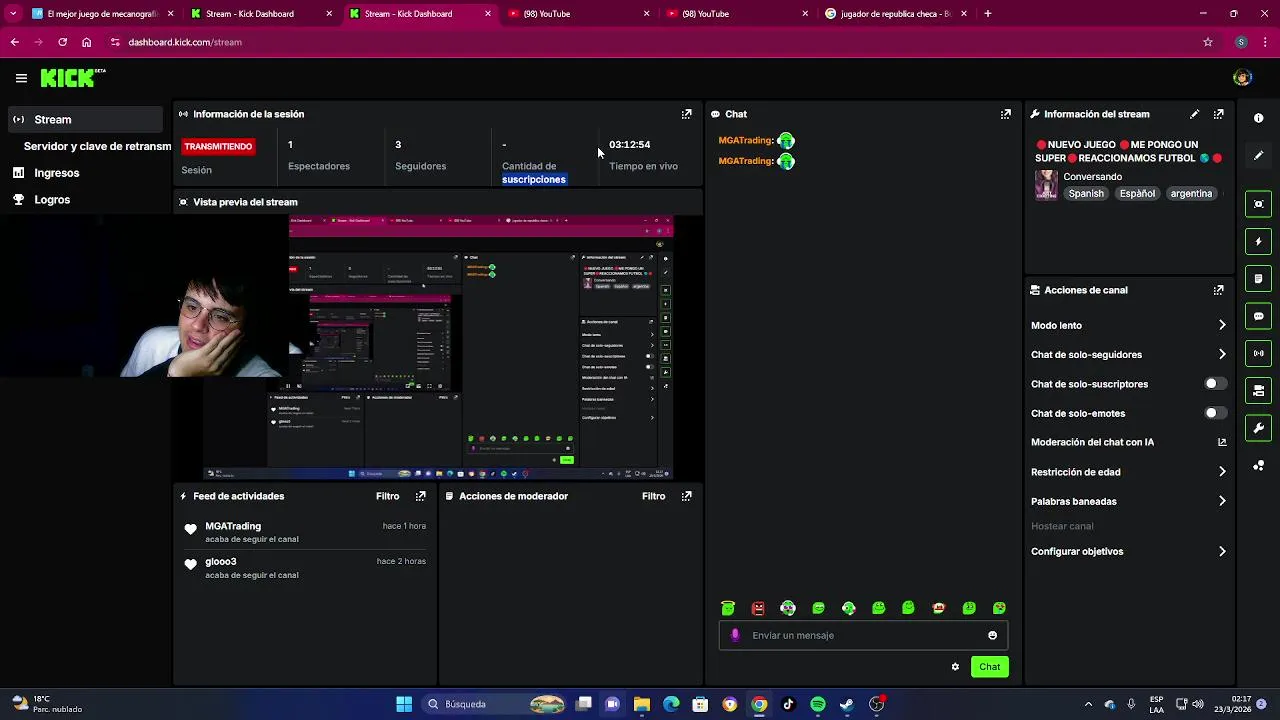Click the broadcast signal icon in right sidebar

click(1258, 353)
